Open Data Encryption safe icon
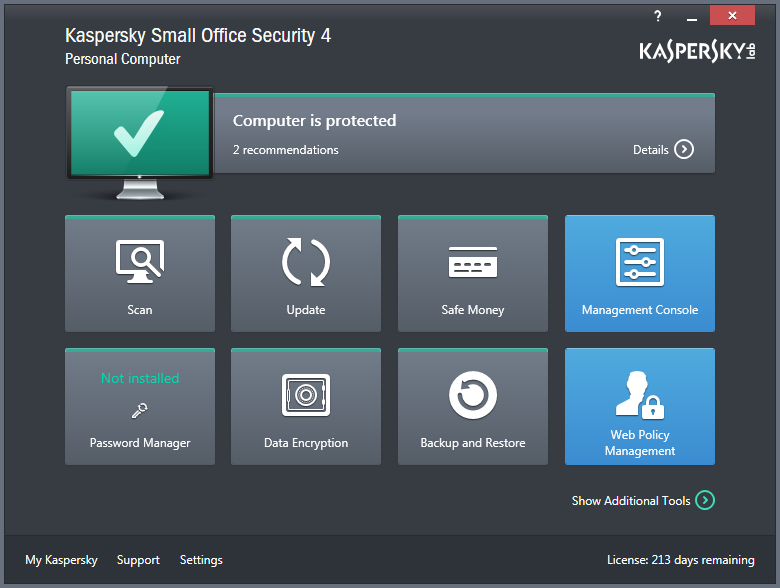 306,396
